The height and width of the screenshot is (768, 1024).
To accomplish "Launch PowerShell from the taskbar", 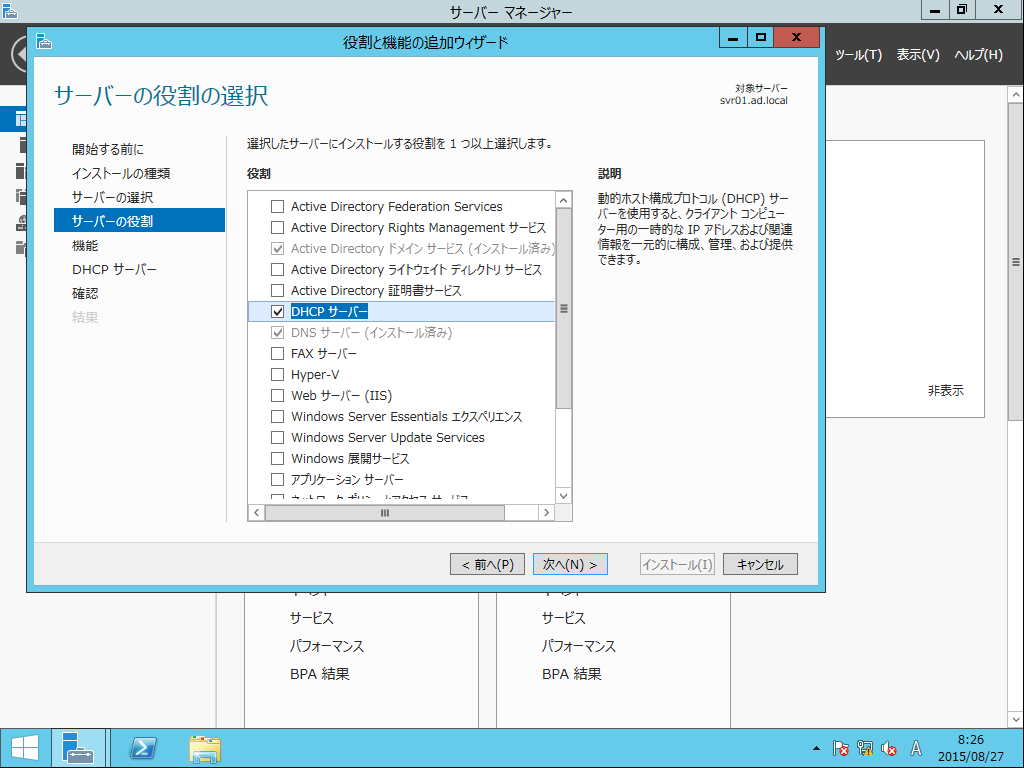I will coord(142,748).
